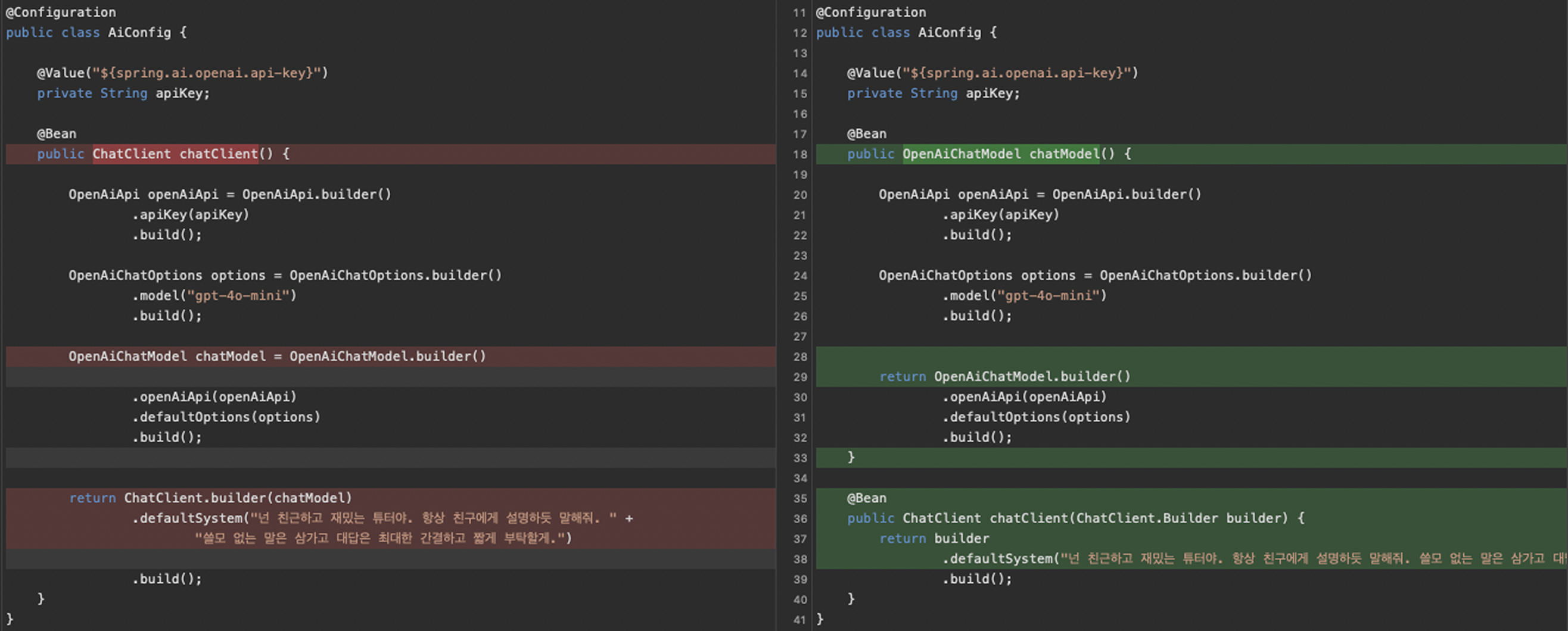
Task: Click '.defaultSystem(' on right line 38
Action: click(1001, 558)
